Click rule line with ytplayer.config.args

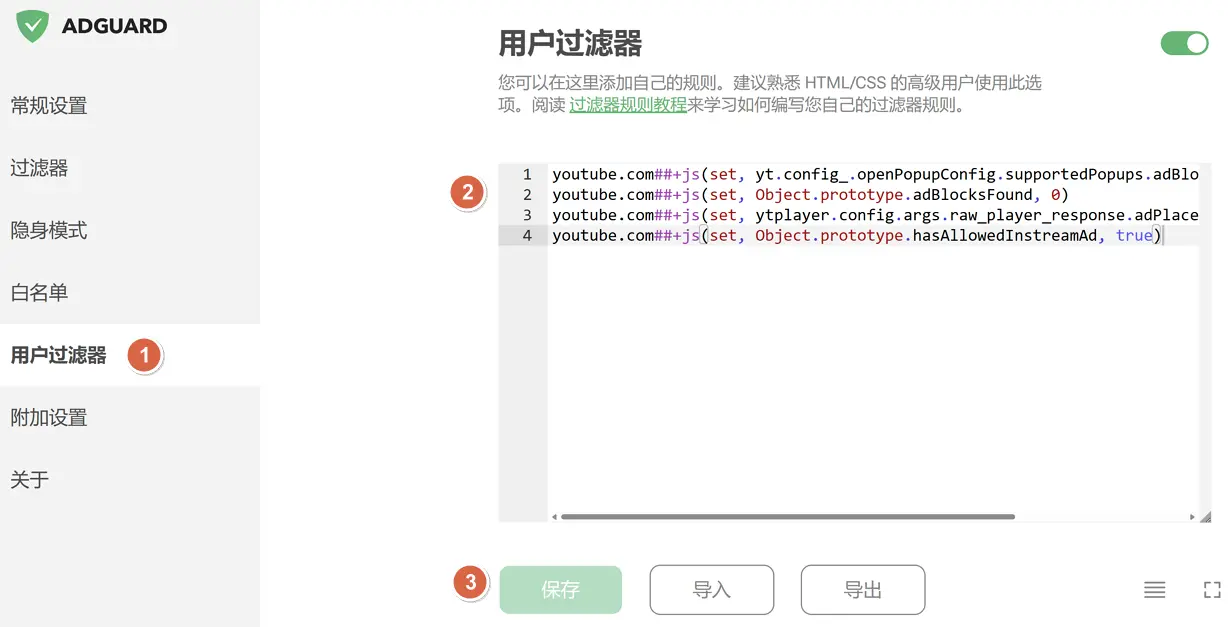(x=875, y=215)
